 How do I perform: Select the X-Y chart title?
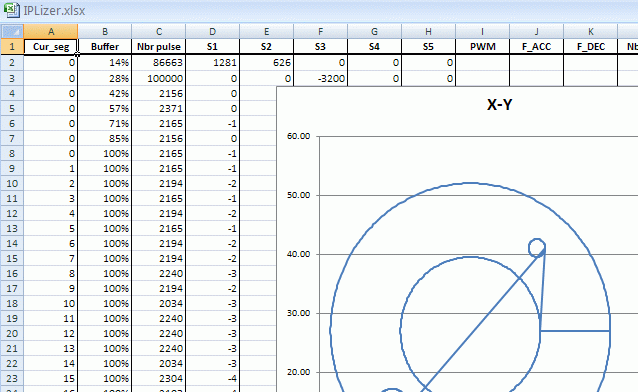[499, 105]
